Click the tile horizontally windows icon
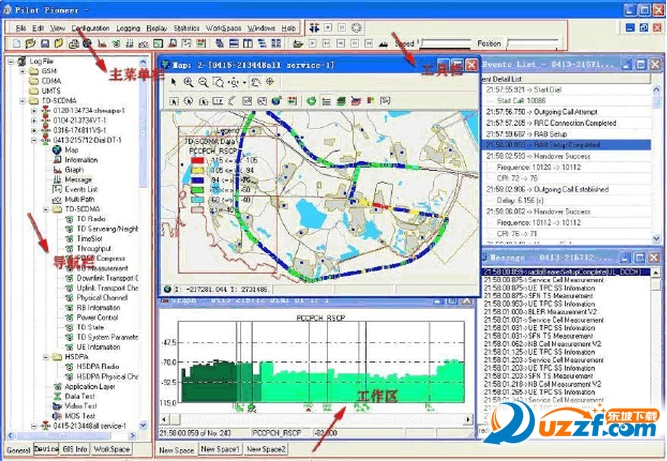Screen dimensions: 667x461 coord(234,43)
